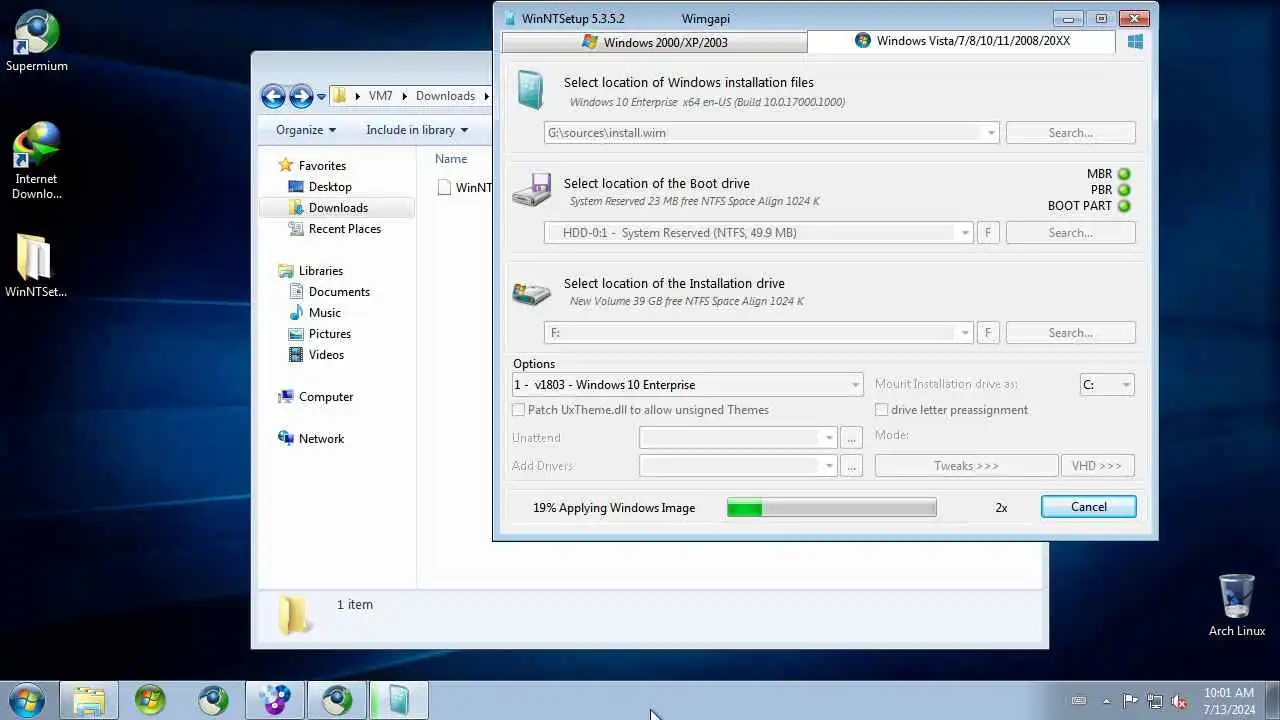
Task: Click the Windows logo icon beside tabs
Action: (1135, 42)
